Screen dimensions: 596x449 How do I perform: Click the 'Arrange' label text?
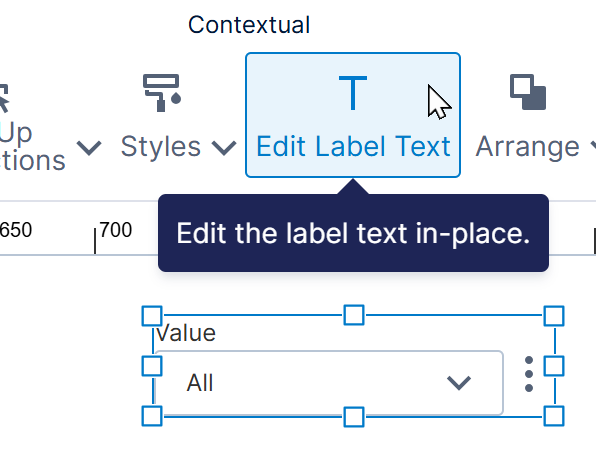click(x=528, y=147)
